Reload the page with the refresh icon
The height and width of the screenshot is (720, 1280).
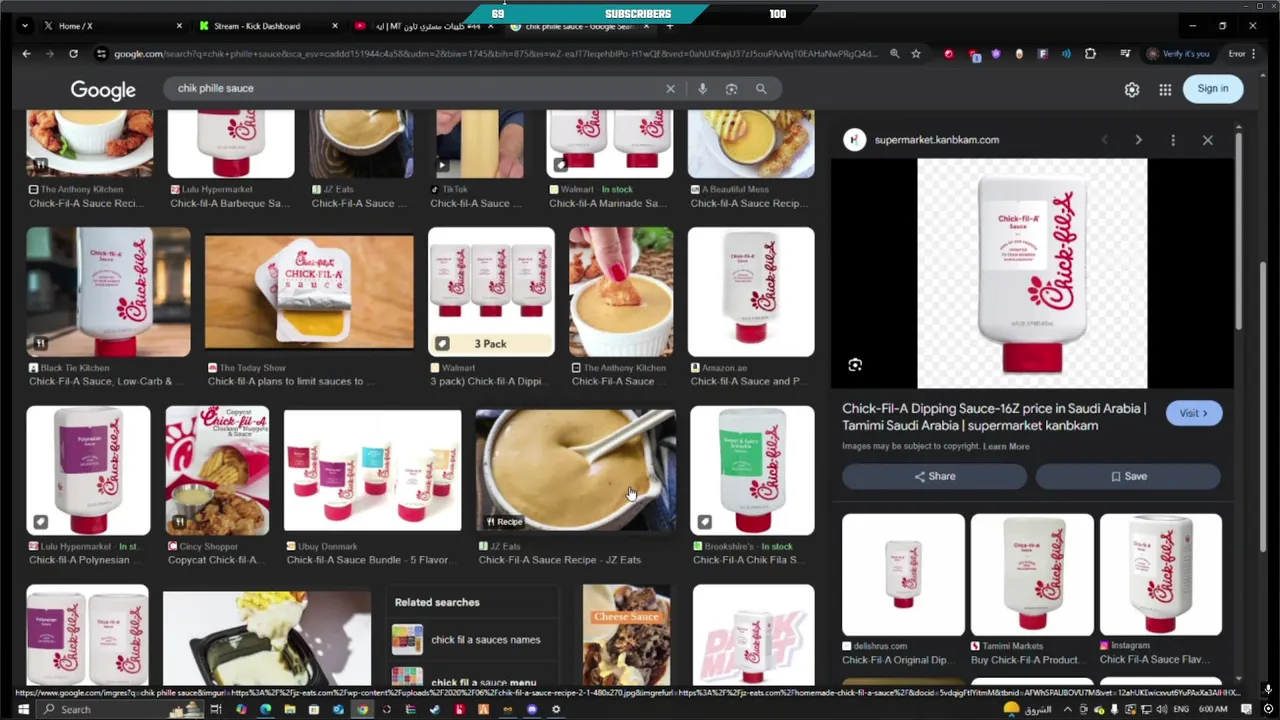point(73,54)
